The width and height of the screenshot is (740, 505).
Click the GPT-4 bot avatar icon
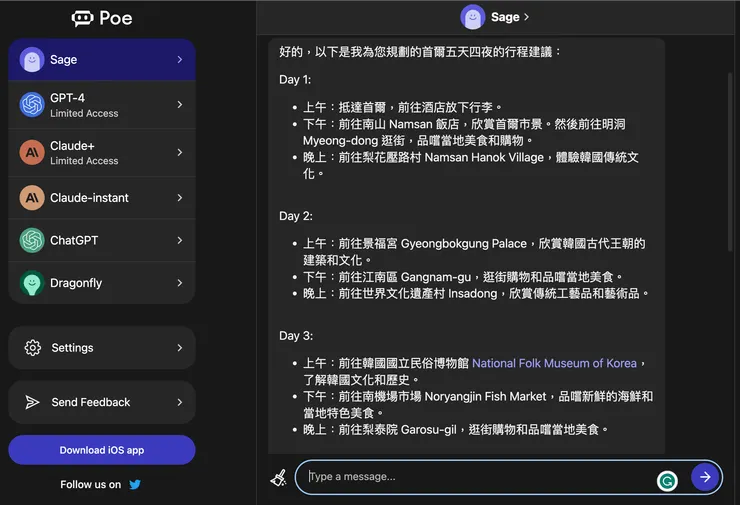click(32, 104)
